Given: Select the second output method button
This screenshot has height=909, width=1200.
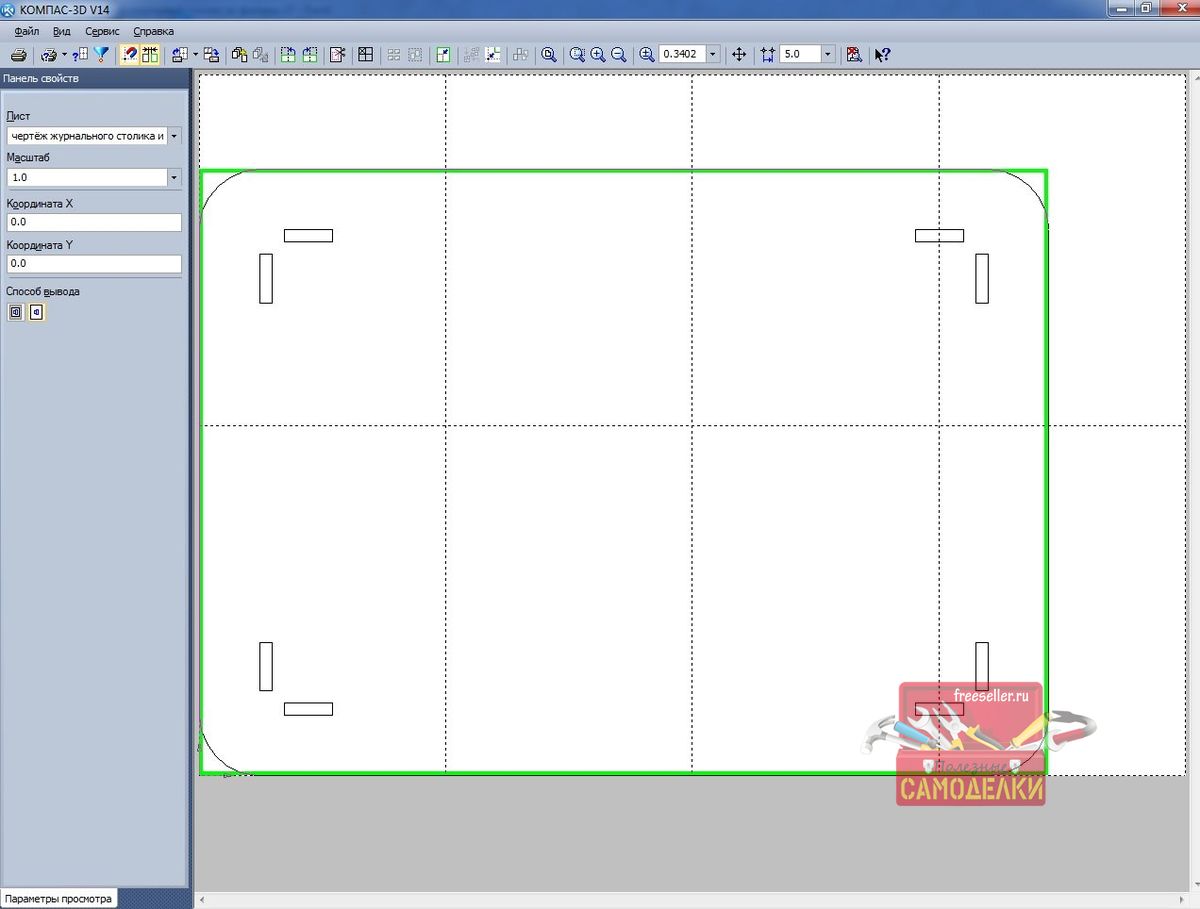Looking at the screenshot, I should (x=37, y=312).
